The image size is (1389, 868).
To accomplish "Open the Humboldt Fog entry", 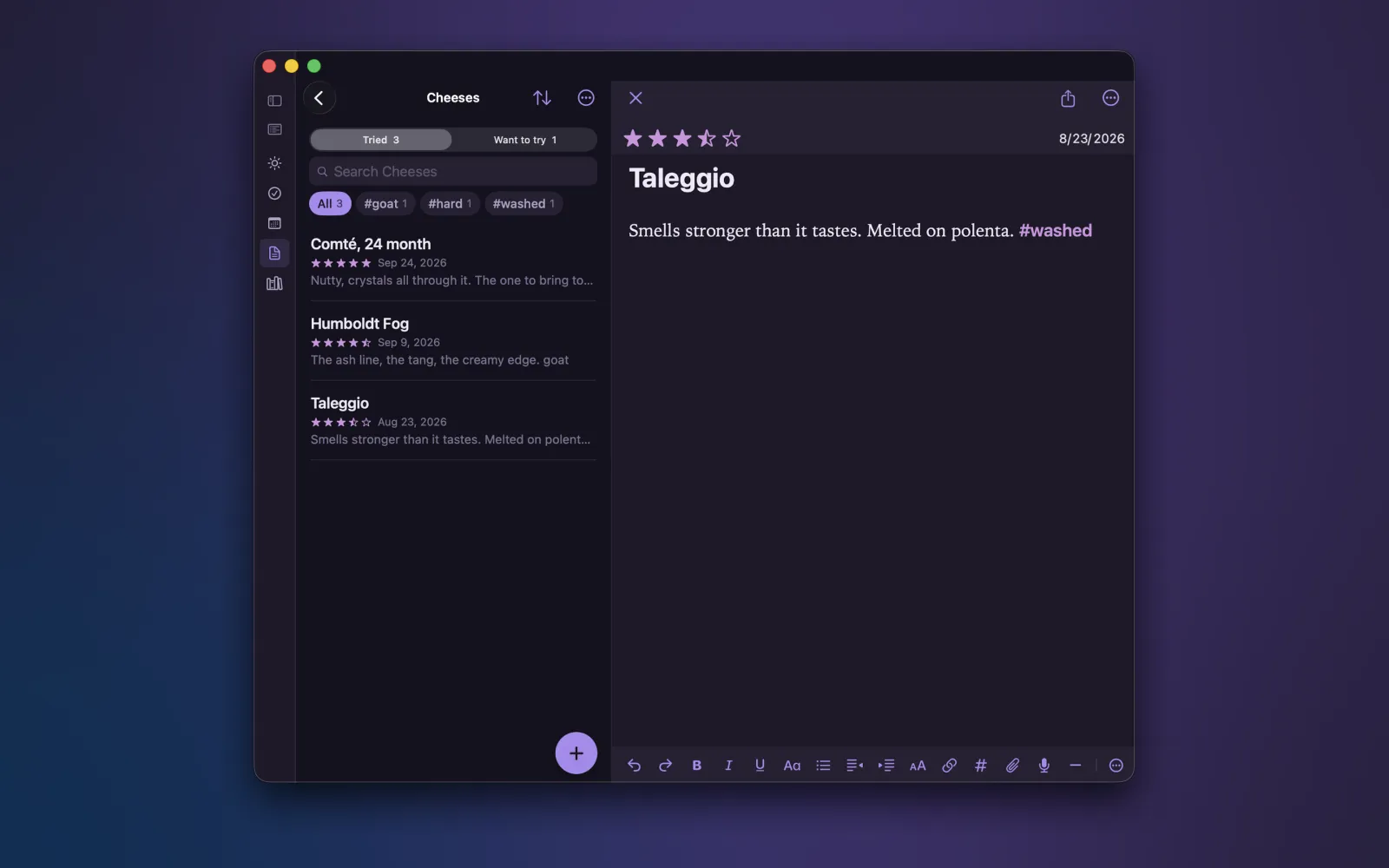I will [453, 341].
